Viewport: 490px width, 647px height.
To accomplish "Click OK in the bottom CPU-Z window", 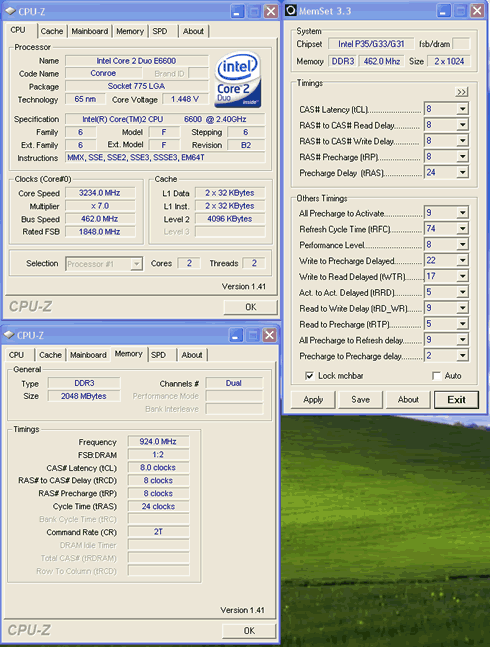I will (249, 630).
